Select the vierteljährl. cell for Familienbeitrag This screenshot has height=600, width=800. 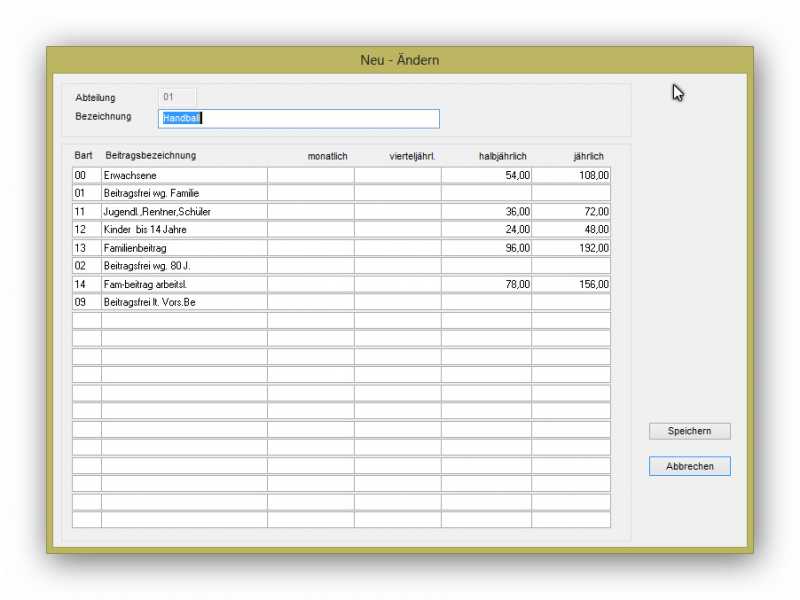click(x=397, y=248)
